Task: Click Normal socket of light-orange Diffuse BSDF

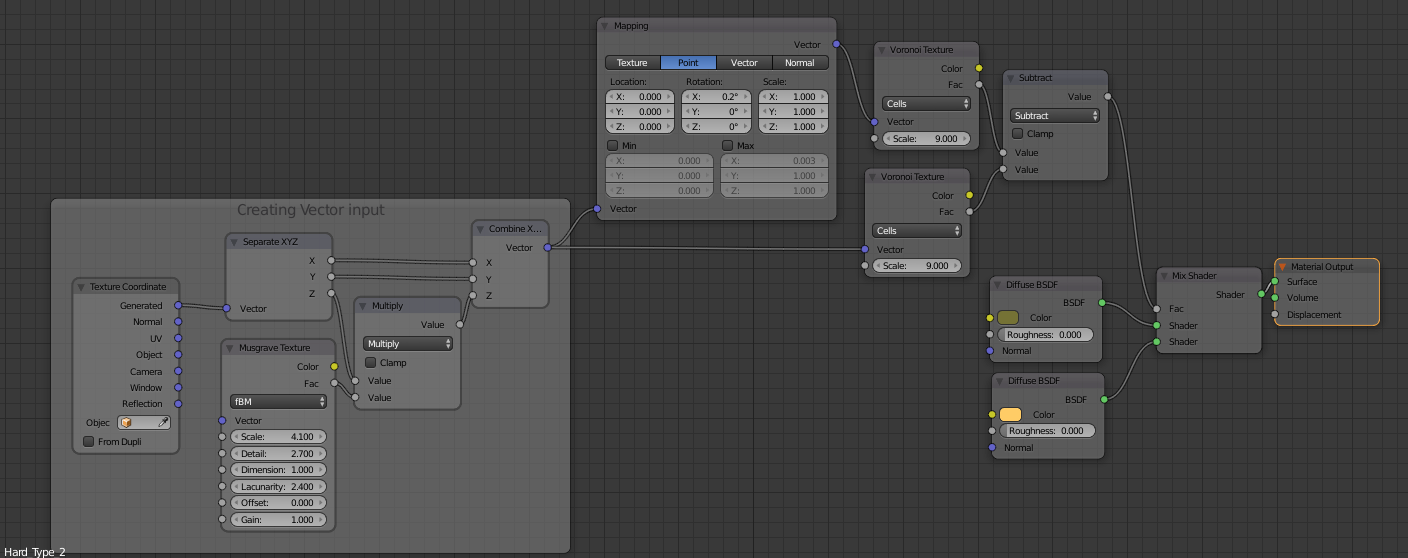Action: (991, 447)
